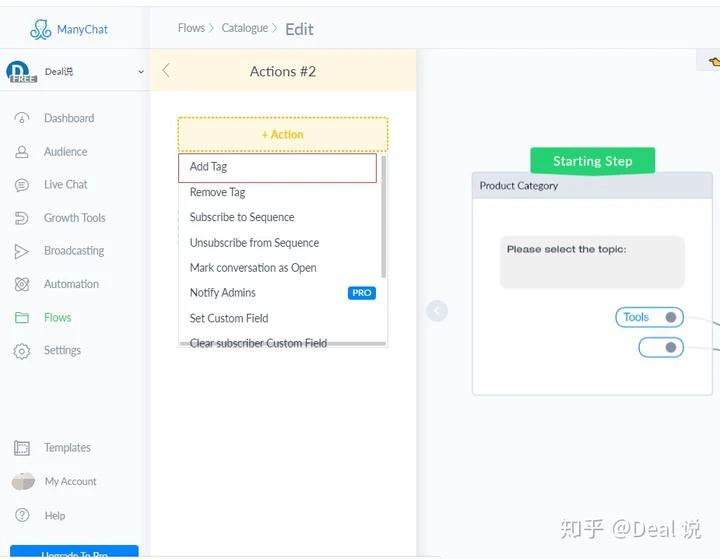Open Flows breadcrumb link
This screenshot has height=559, width=720.
click(x=191, y=28)
